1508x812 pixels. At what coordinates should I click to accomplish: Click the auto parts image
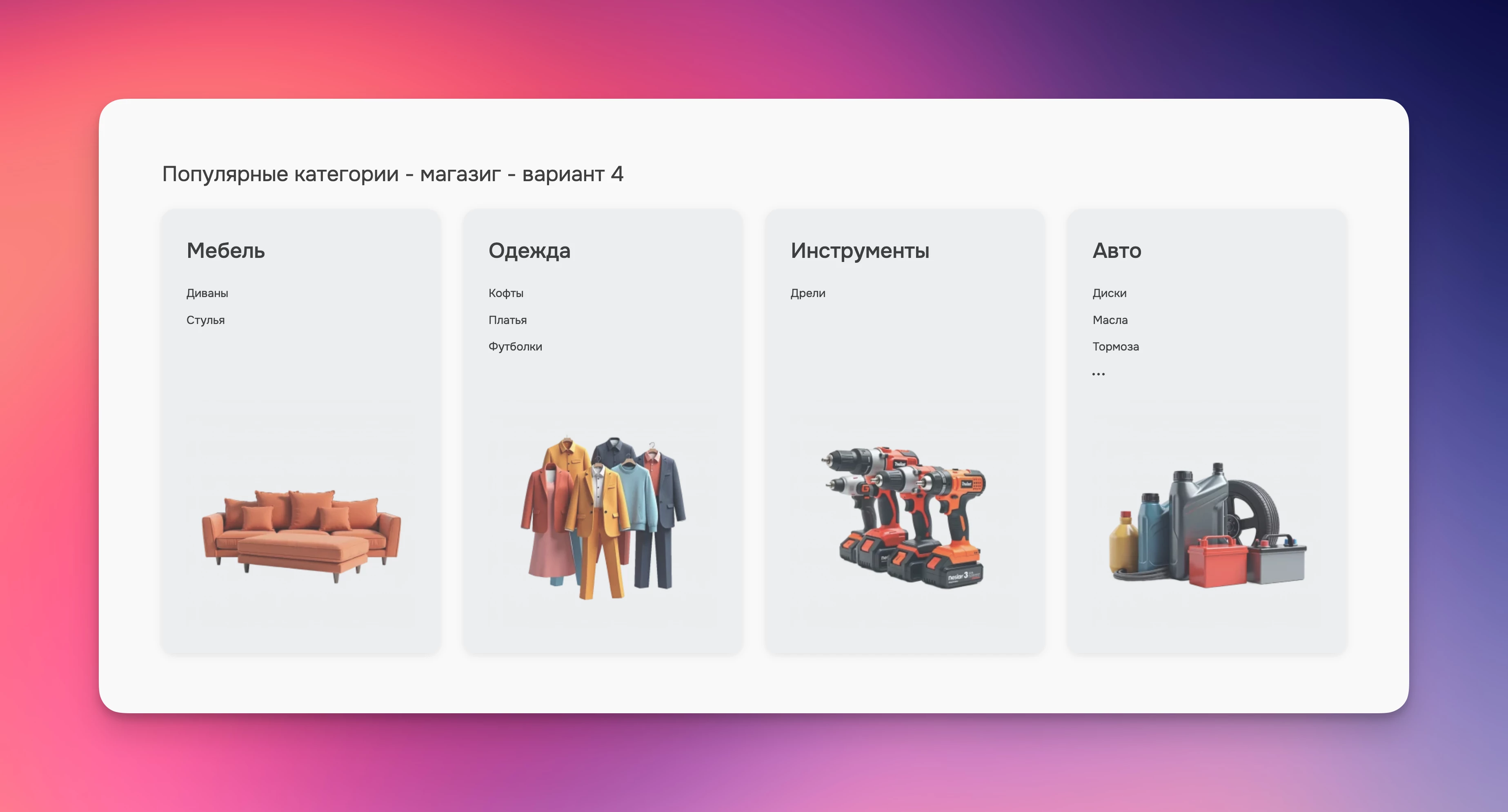tap(1207, 526)
